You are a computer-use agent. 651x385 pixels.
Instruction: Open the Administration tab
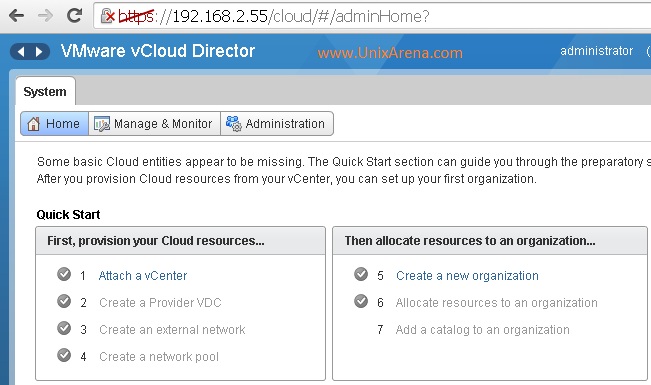click(277, 123)
